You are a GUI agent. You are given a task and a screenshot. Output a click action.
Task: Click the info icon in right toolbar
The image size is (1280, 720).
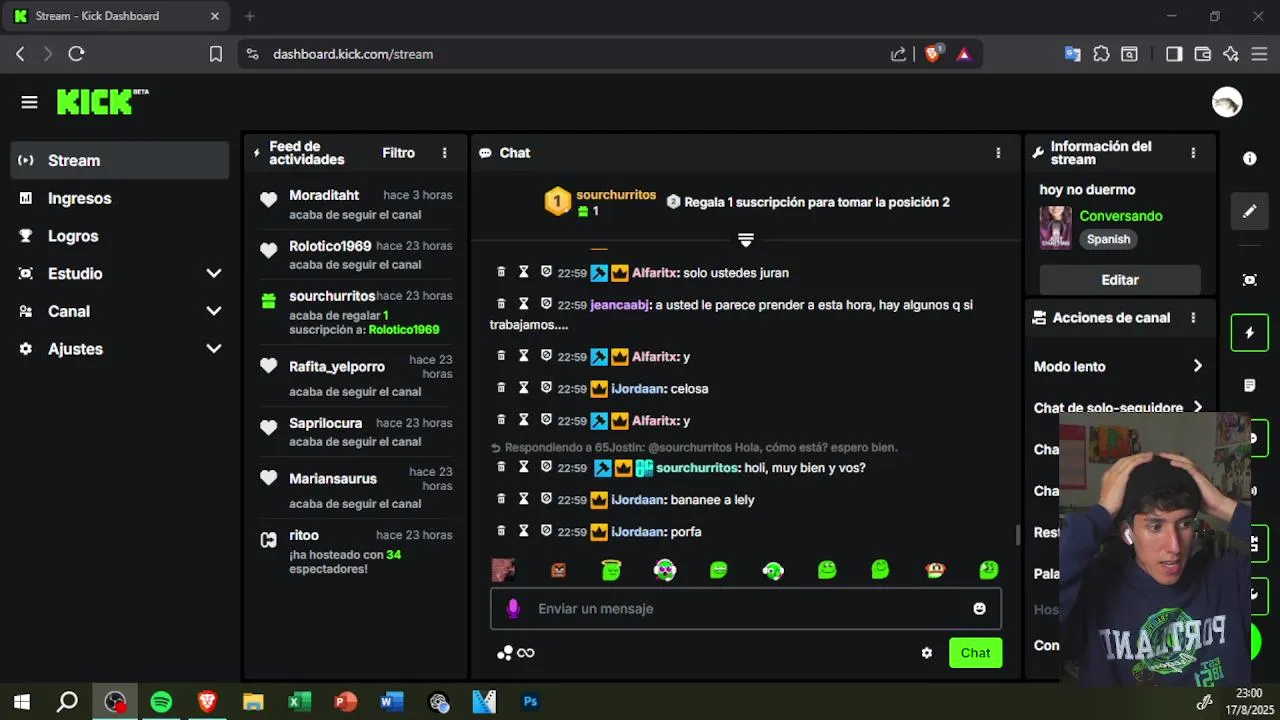coord(1249,158)
